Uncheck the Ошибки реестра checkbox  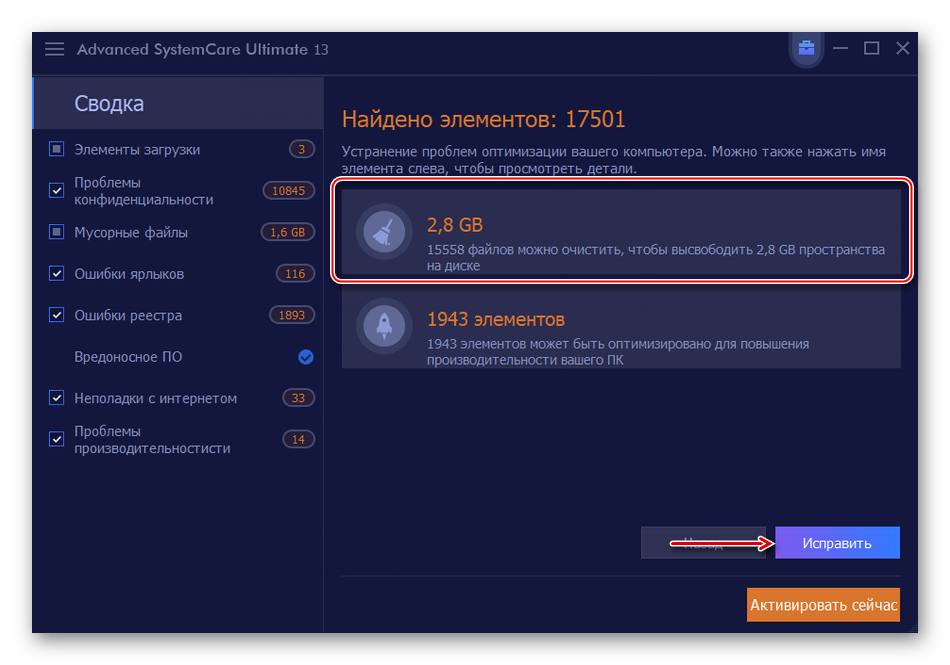[57, 315]
